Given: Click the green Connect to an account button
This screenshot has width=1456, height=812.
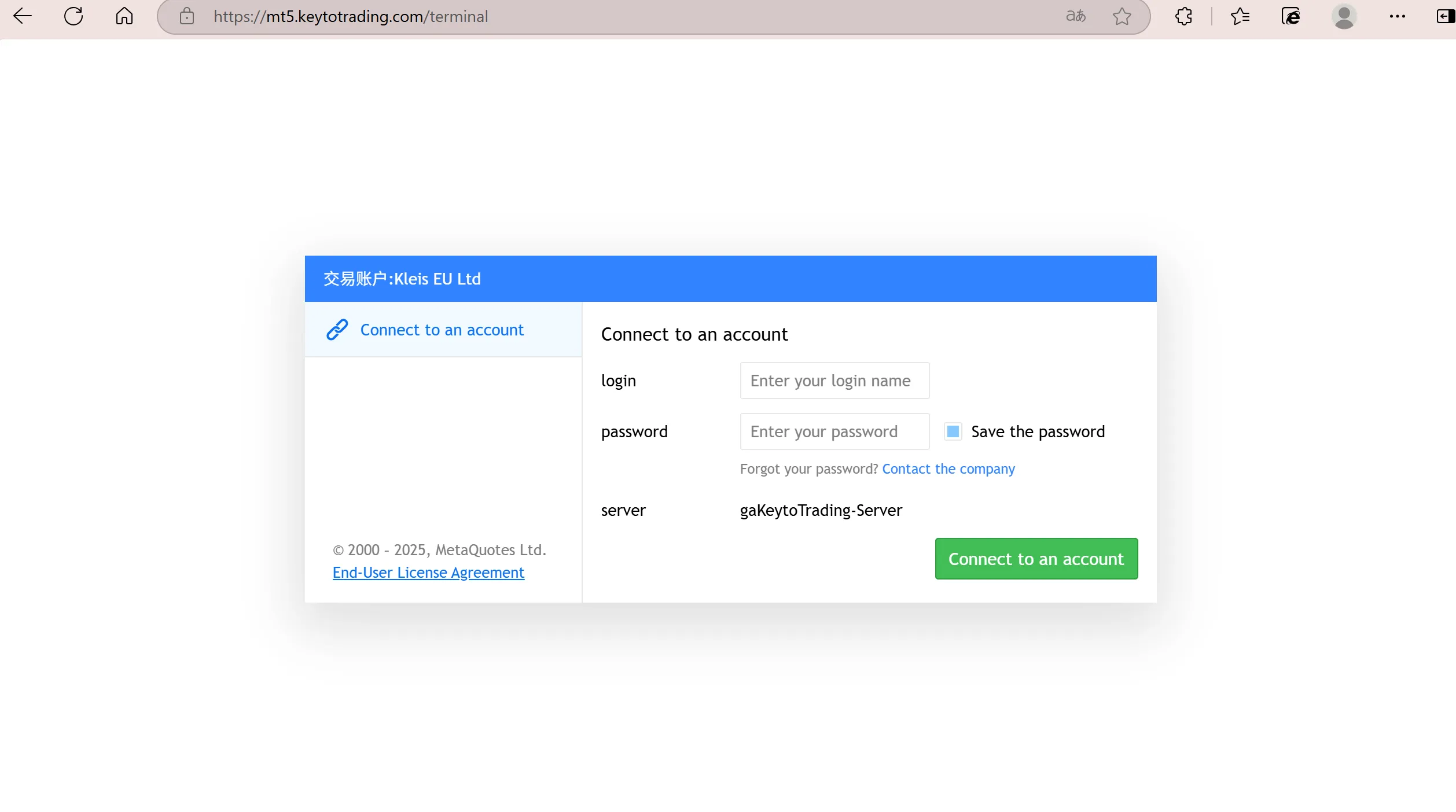Looking at the screenshot, I should (1036, 559).
